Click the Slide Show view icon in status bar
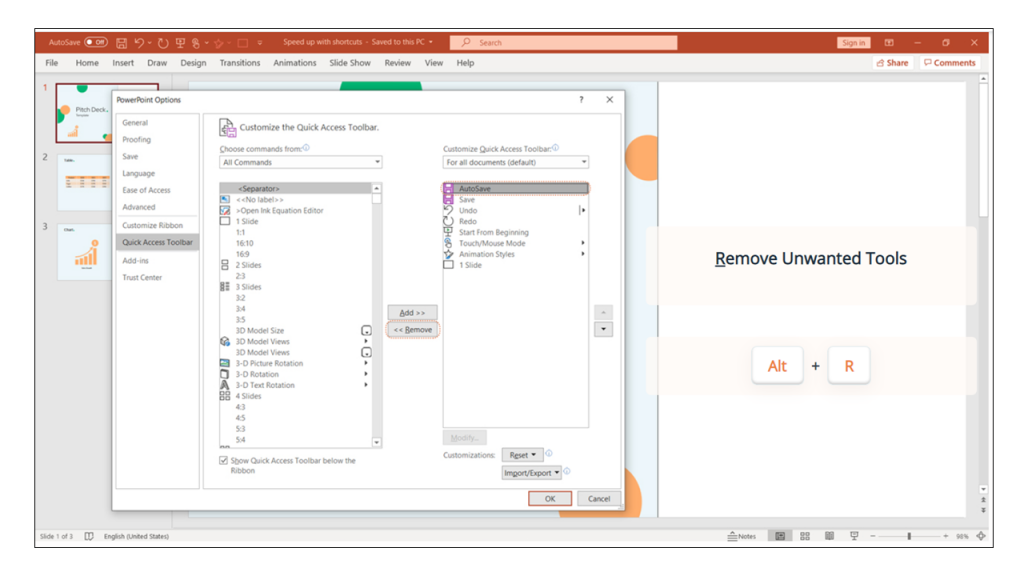 click(x=853, y=536)
